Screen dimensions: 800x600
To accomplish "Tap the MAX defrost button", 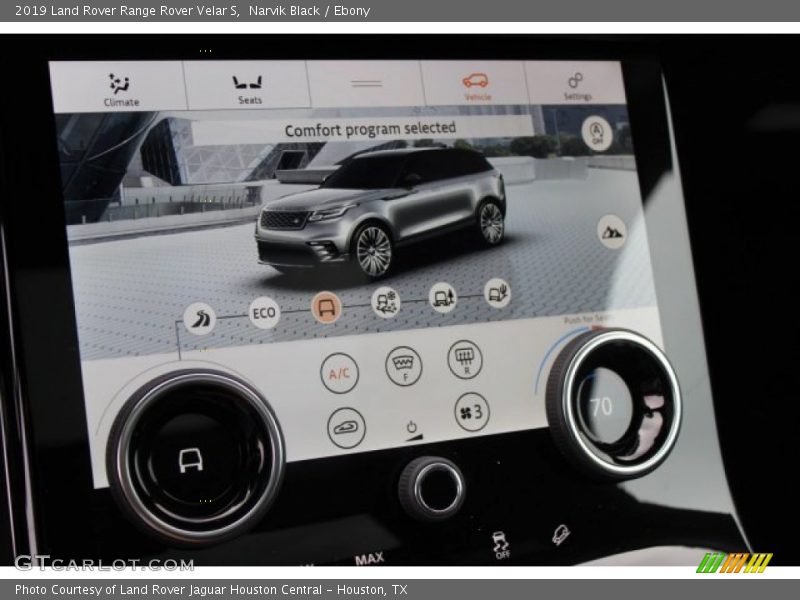I will pos(369,559).
